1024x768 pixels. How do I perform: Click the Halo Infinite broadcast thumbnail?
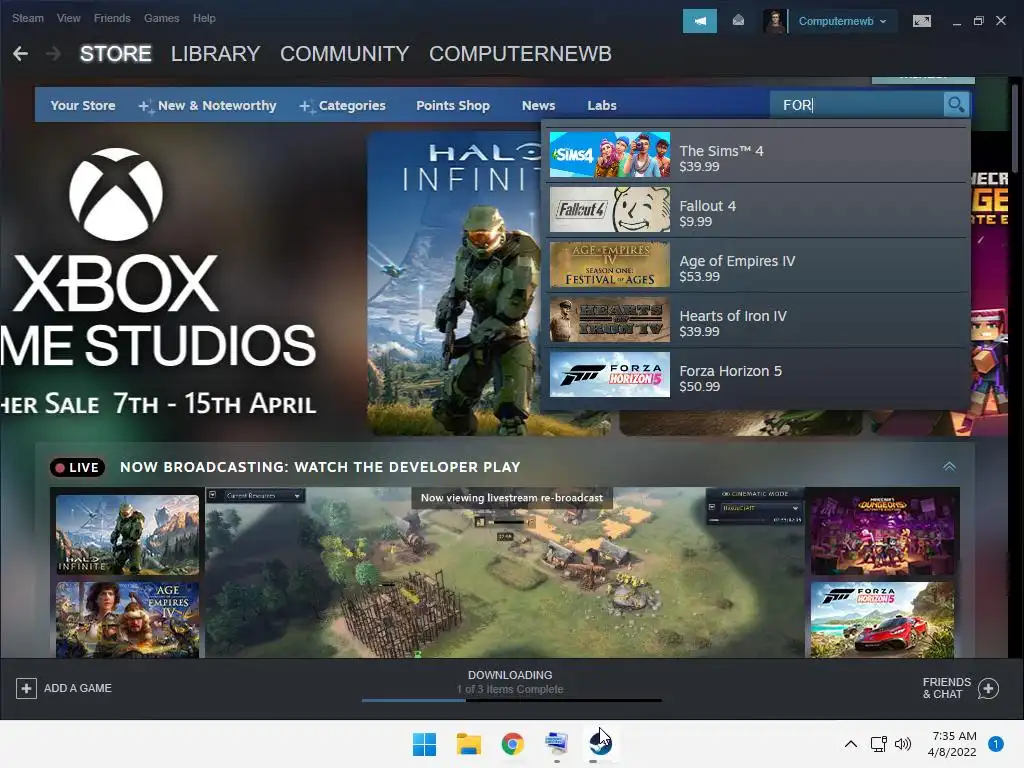pyautogui.click(x=127, y=535)
